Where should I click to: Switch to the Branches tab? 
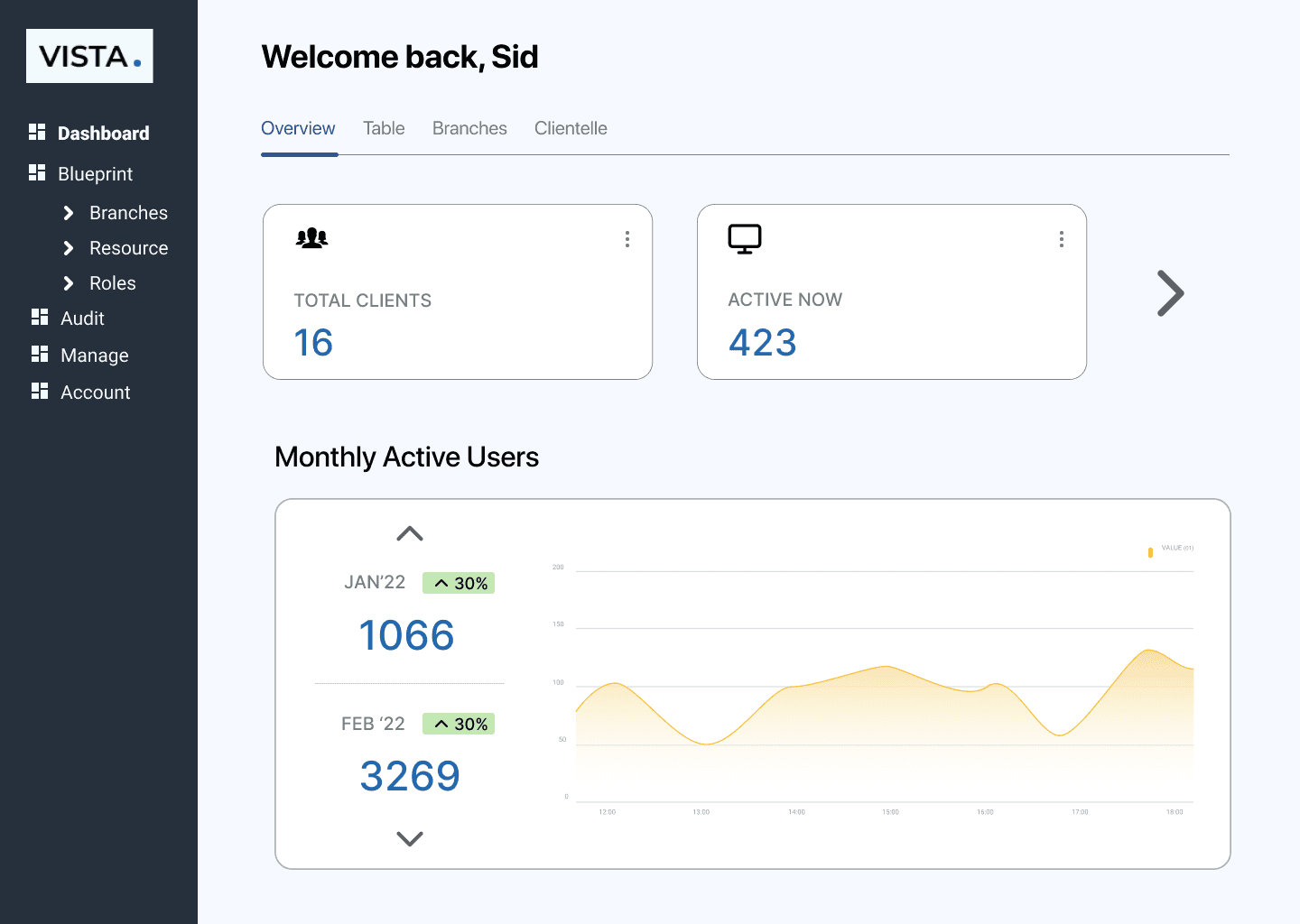pyautogui.click(x=469, y=128)
